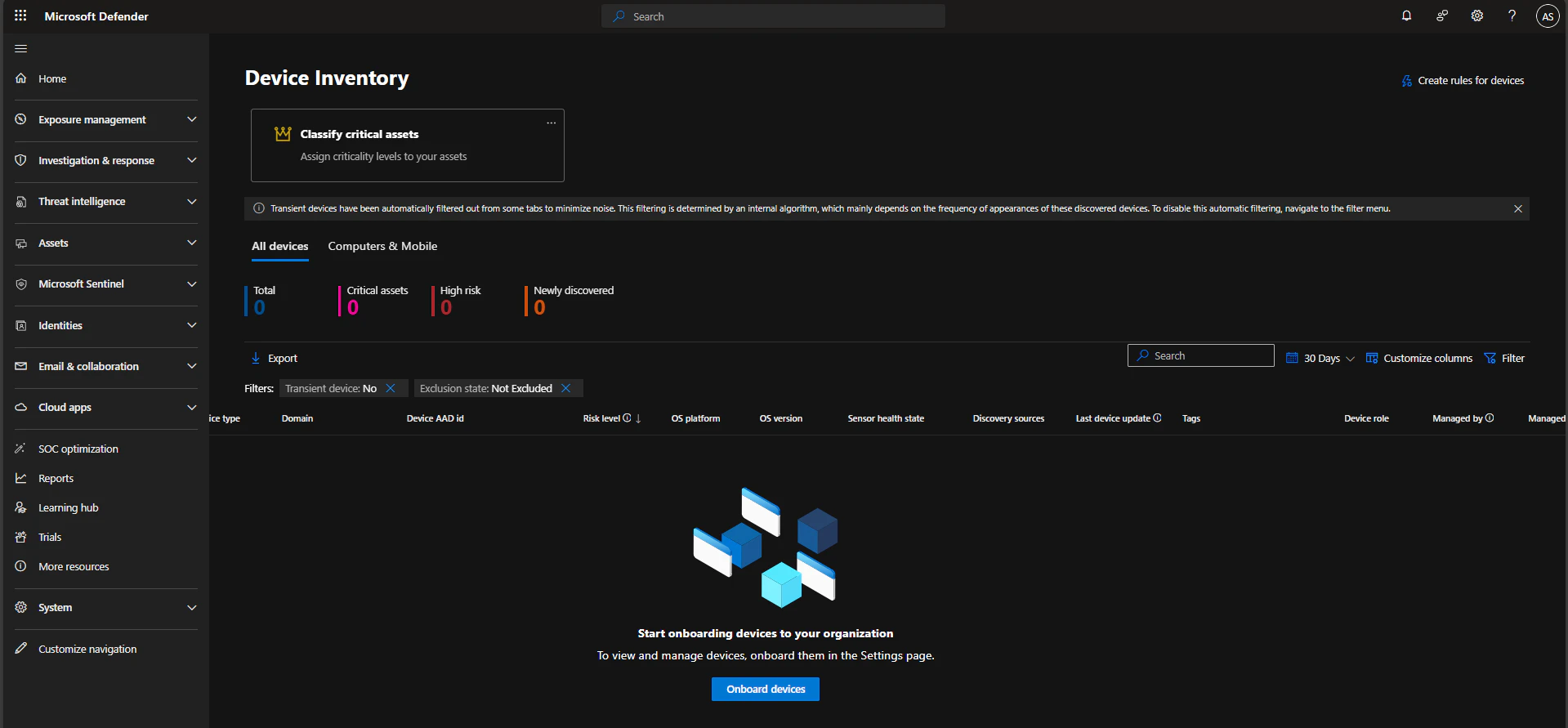Click the Home house icon
Image resolution: width=1568 pixels, height=728 pixels.
pos(21,78)
